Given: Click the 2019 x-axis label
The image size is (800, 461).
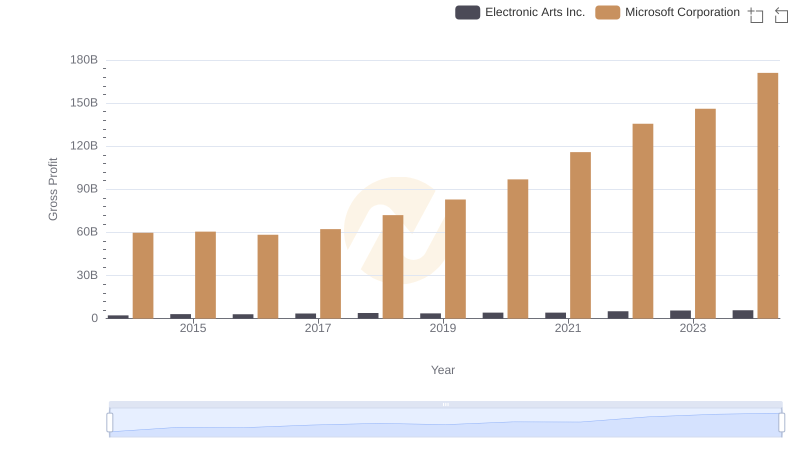Looking at the screenshot, I should click(x=443, y=328).
